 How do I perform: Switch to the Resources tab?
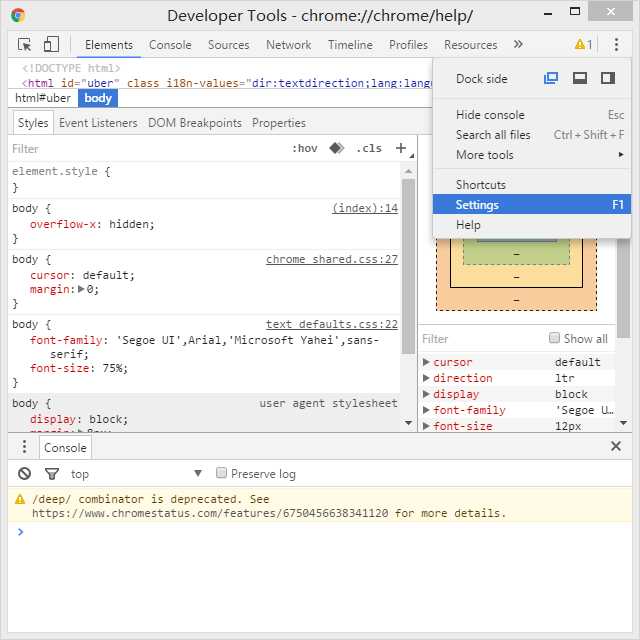pos(471,44)
